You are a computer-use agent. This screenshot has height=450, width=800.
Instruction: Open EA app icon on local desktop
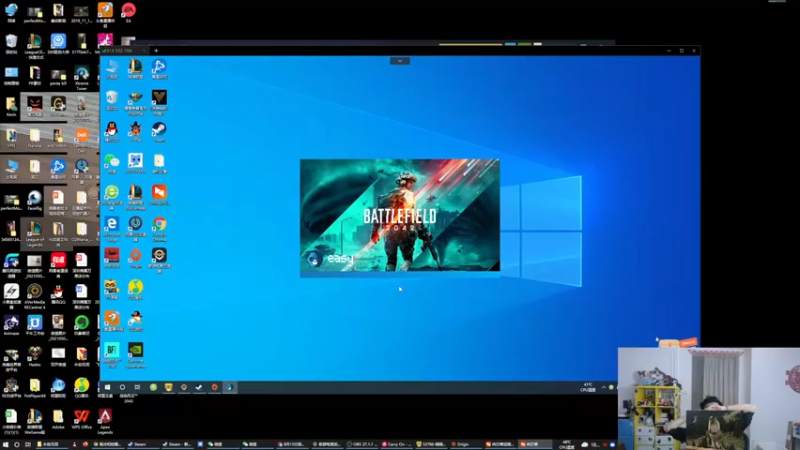click(x=129, y=12)
